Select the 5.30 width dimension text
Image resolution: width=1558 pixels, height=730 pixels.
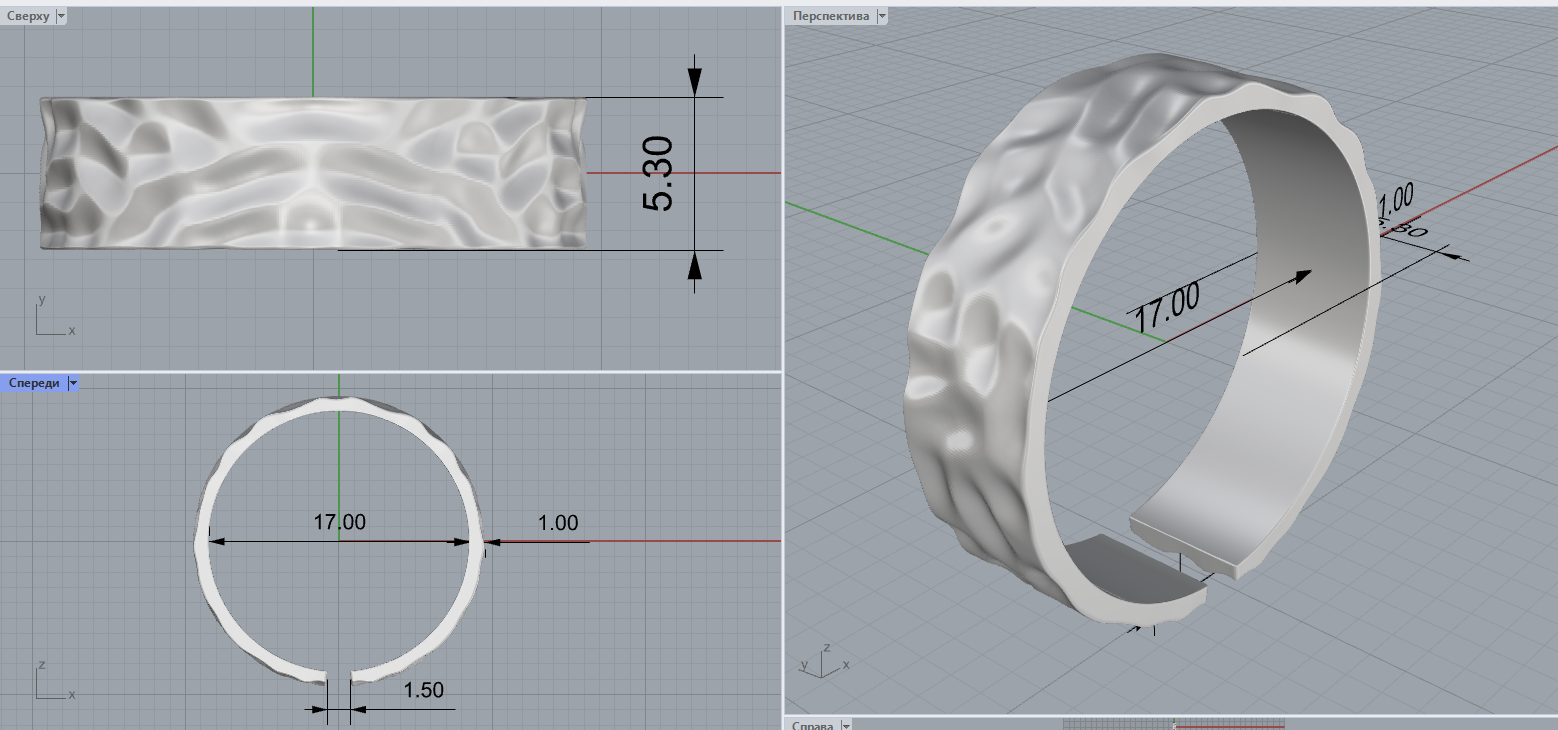click(x=658, y=173)
